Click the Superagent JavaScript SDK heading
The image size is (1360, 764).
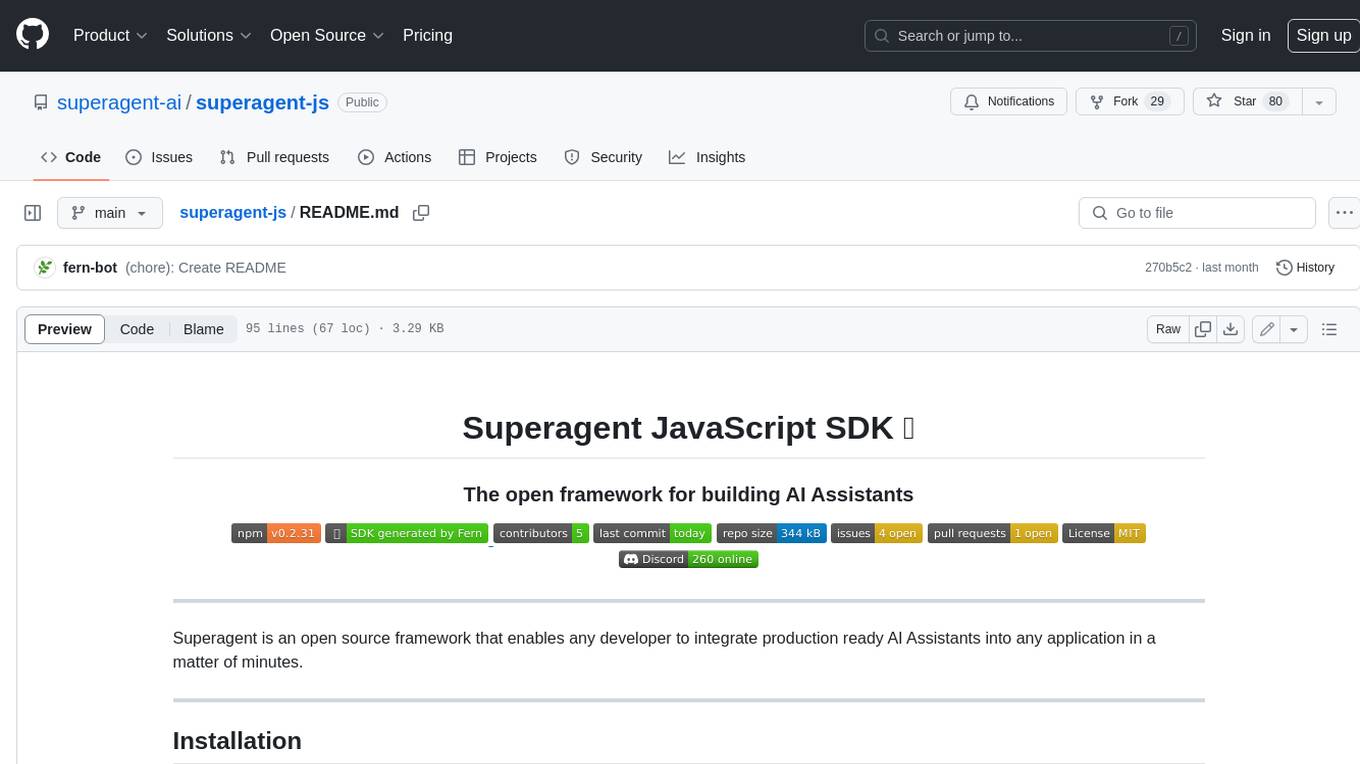click(x=689, y=428)
